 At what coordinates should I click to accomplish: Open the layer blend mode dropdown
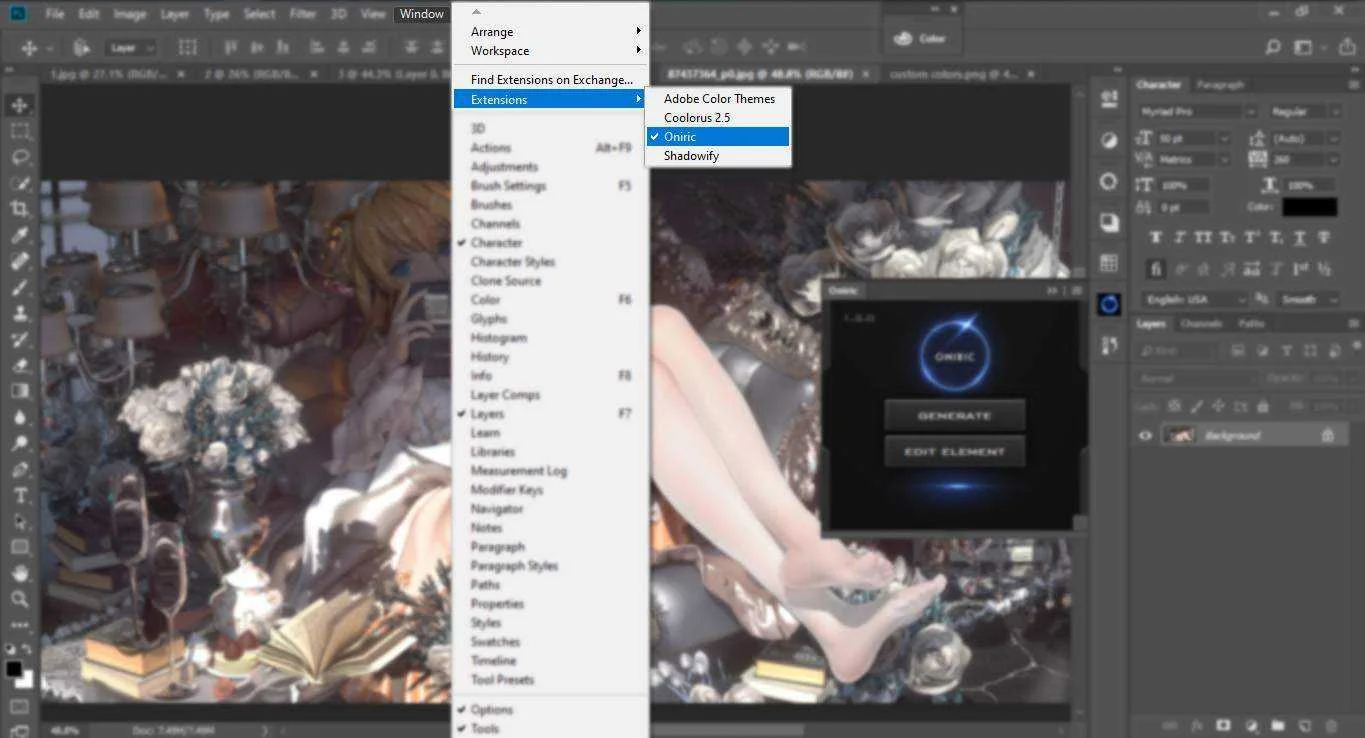[x=1194, y=379]
